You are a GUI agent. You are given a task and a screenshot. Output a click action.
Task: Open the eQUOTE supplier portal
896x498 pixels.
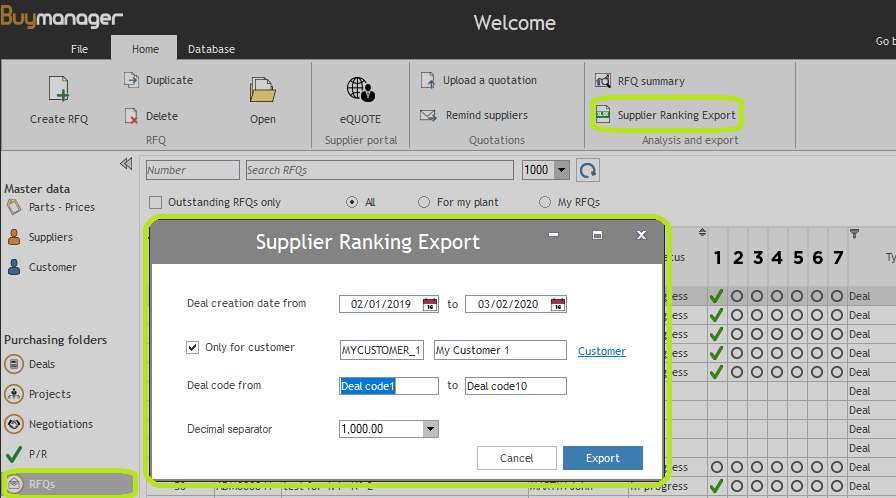pos(360,90)
